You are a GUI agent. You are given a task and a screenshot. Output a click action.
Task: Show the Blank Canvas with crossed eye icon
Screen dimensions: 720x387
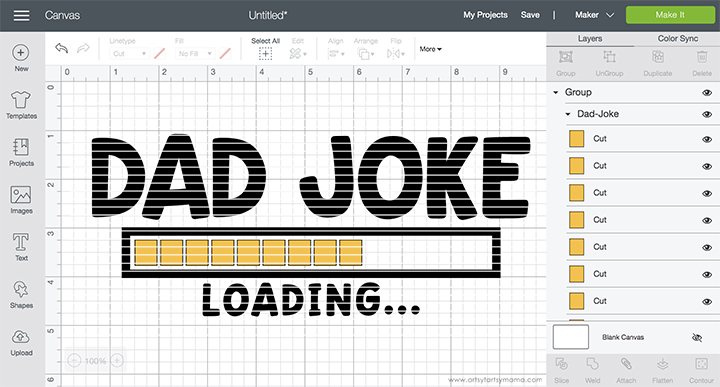point(697,337)
